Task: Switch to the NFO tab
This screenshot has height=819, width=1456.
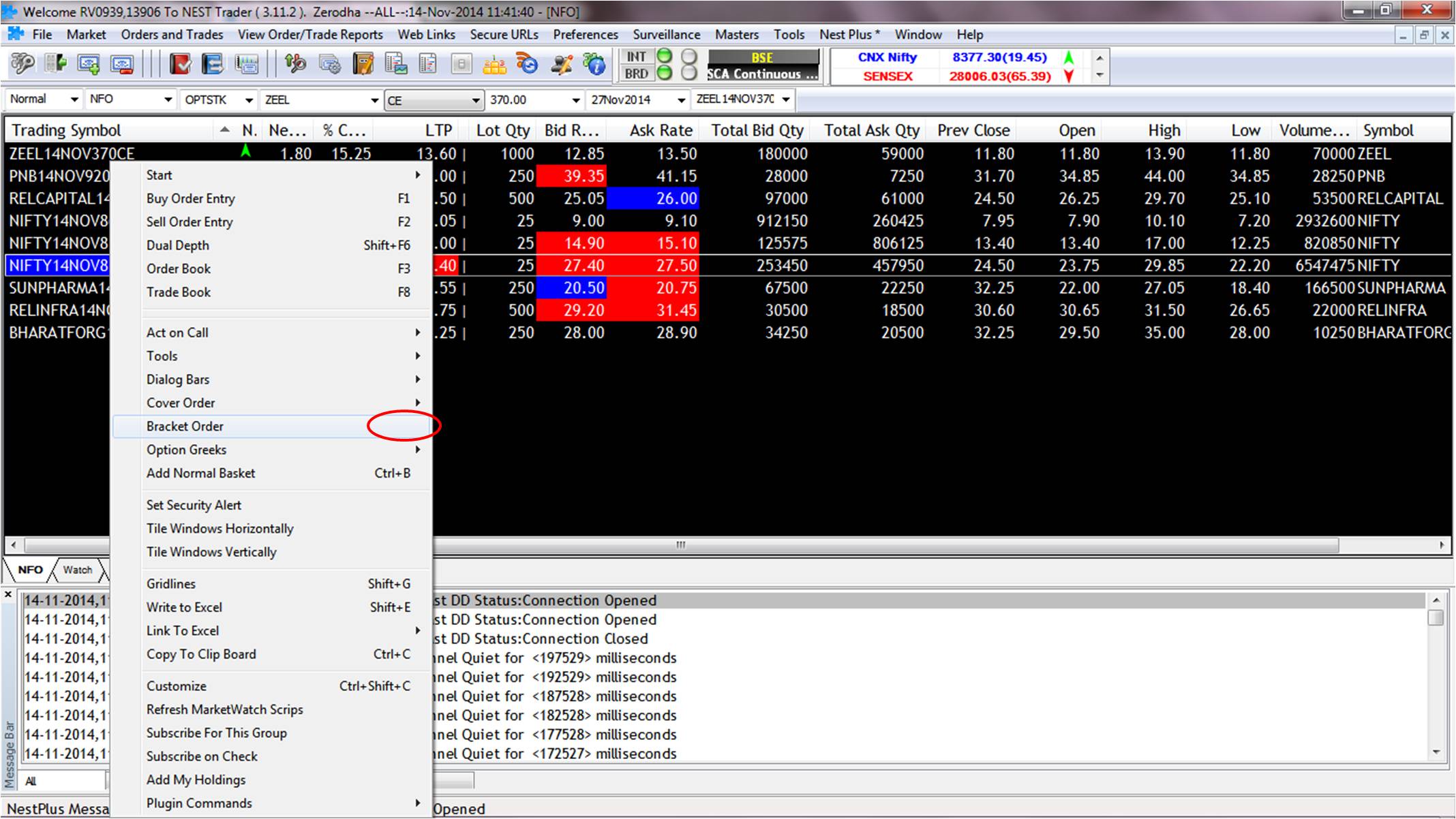Action: coord(30,570)
